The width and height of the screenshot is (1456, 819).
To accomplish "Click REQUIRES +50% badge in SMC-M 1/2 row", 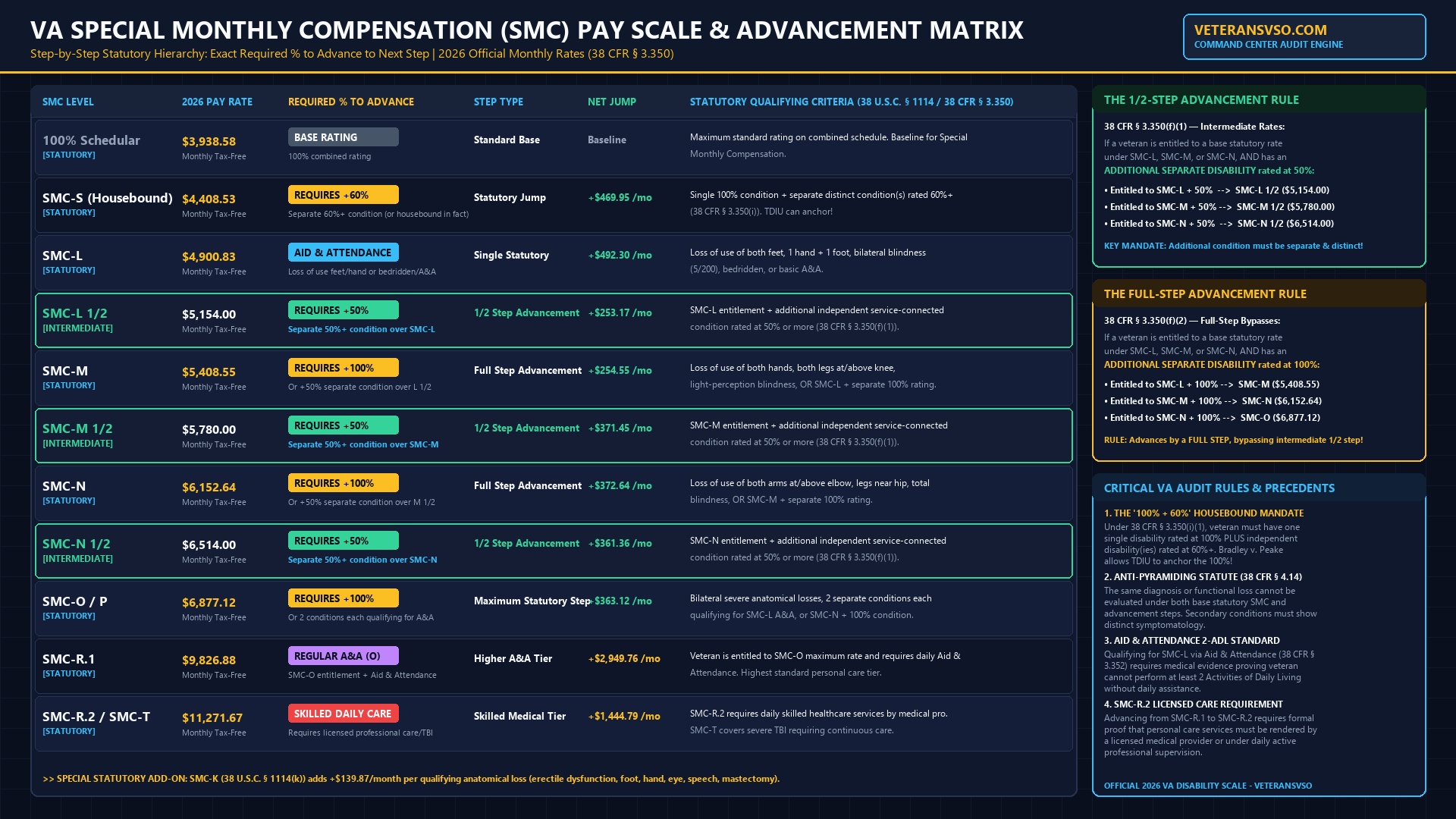I will (x=343, y=425).
